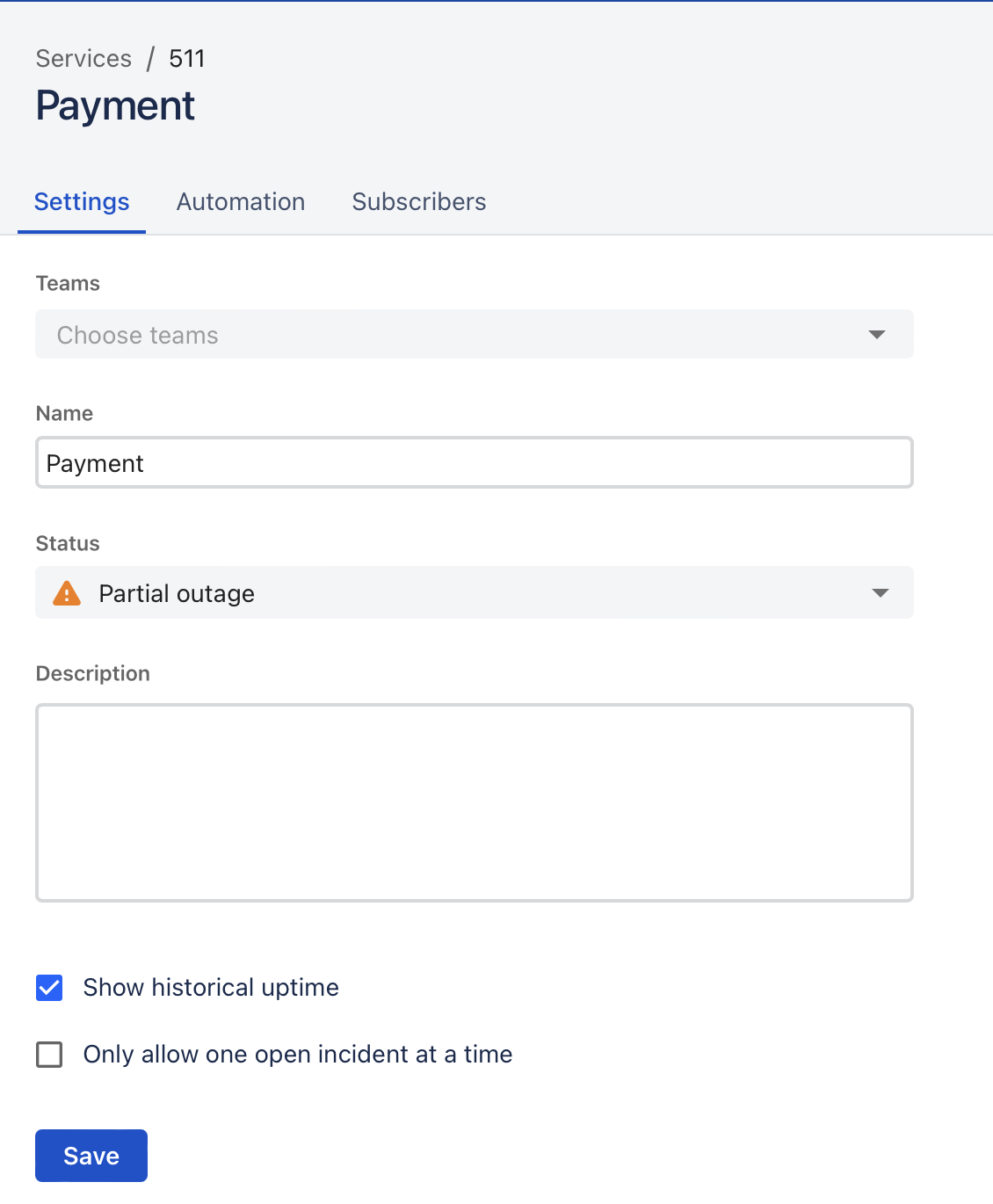Click the "Show historical uptime" label text
Image resolution: width=993 pixels, height=1204 pixels.
(x=211, y=988)
